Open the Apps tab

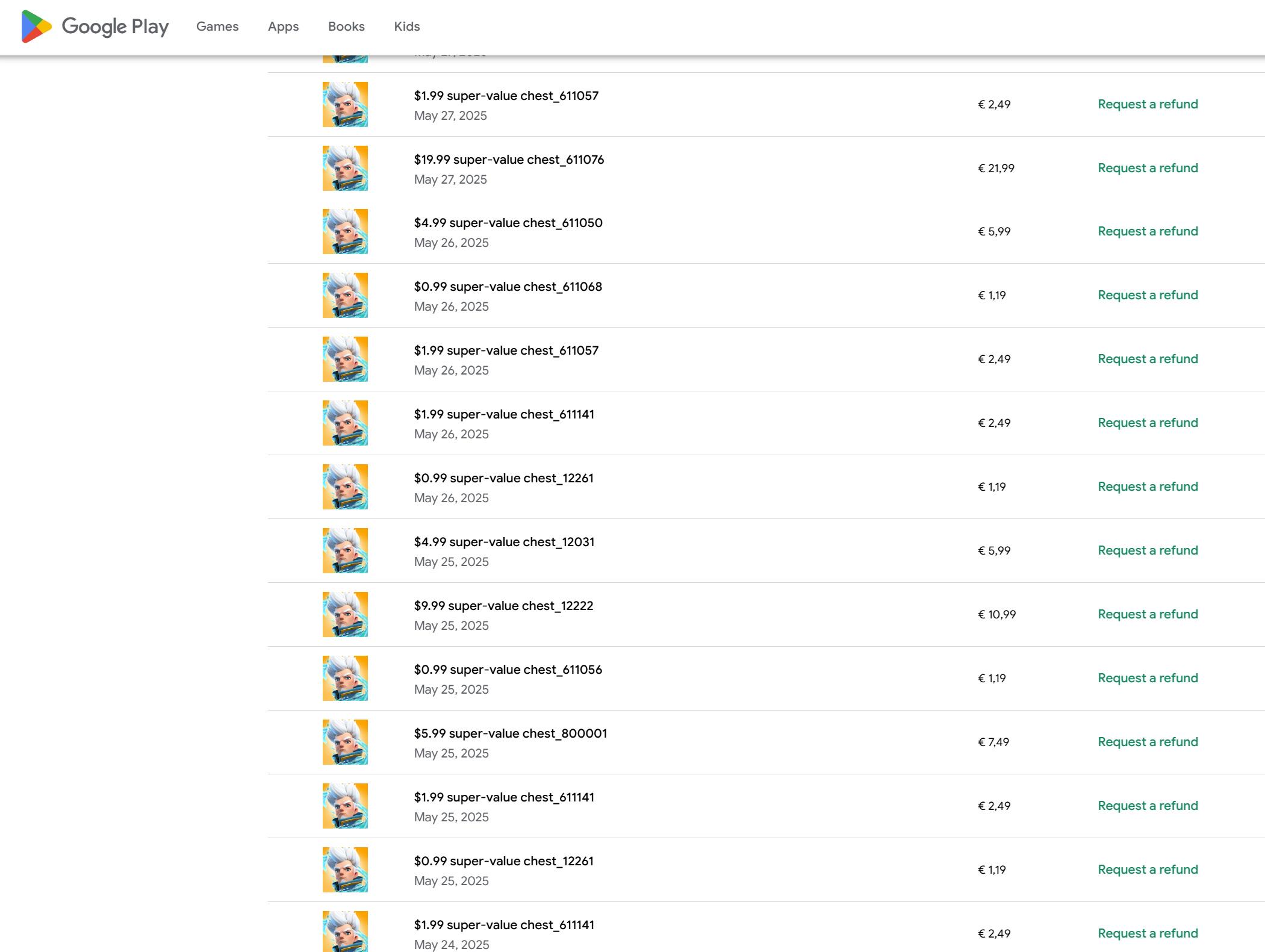(283, 26)
